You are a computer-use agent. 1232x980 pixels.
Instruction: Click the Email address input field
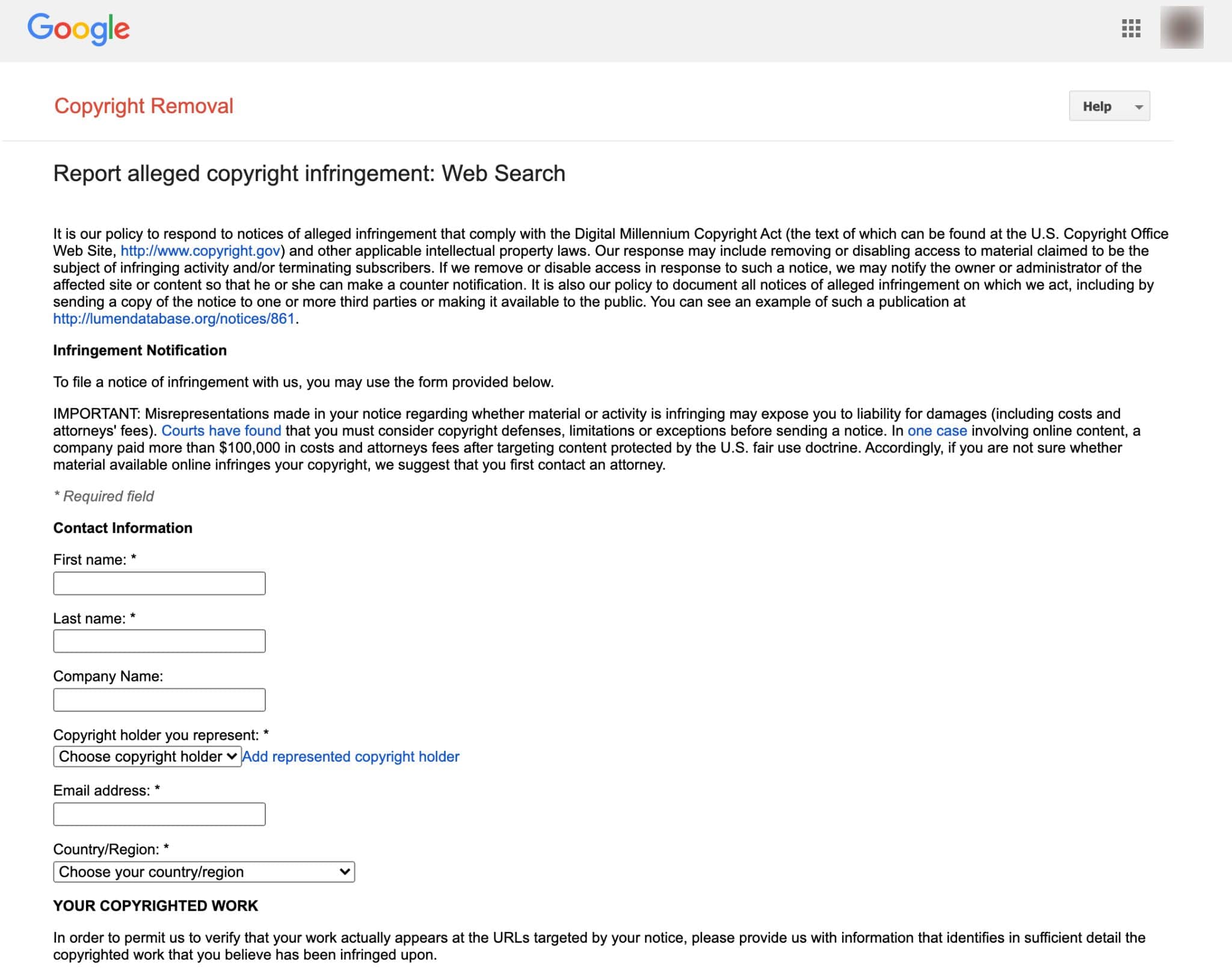tap(159, 813)
